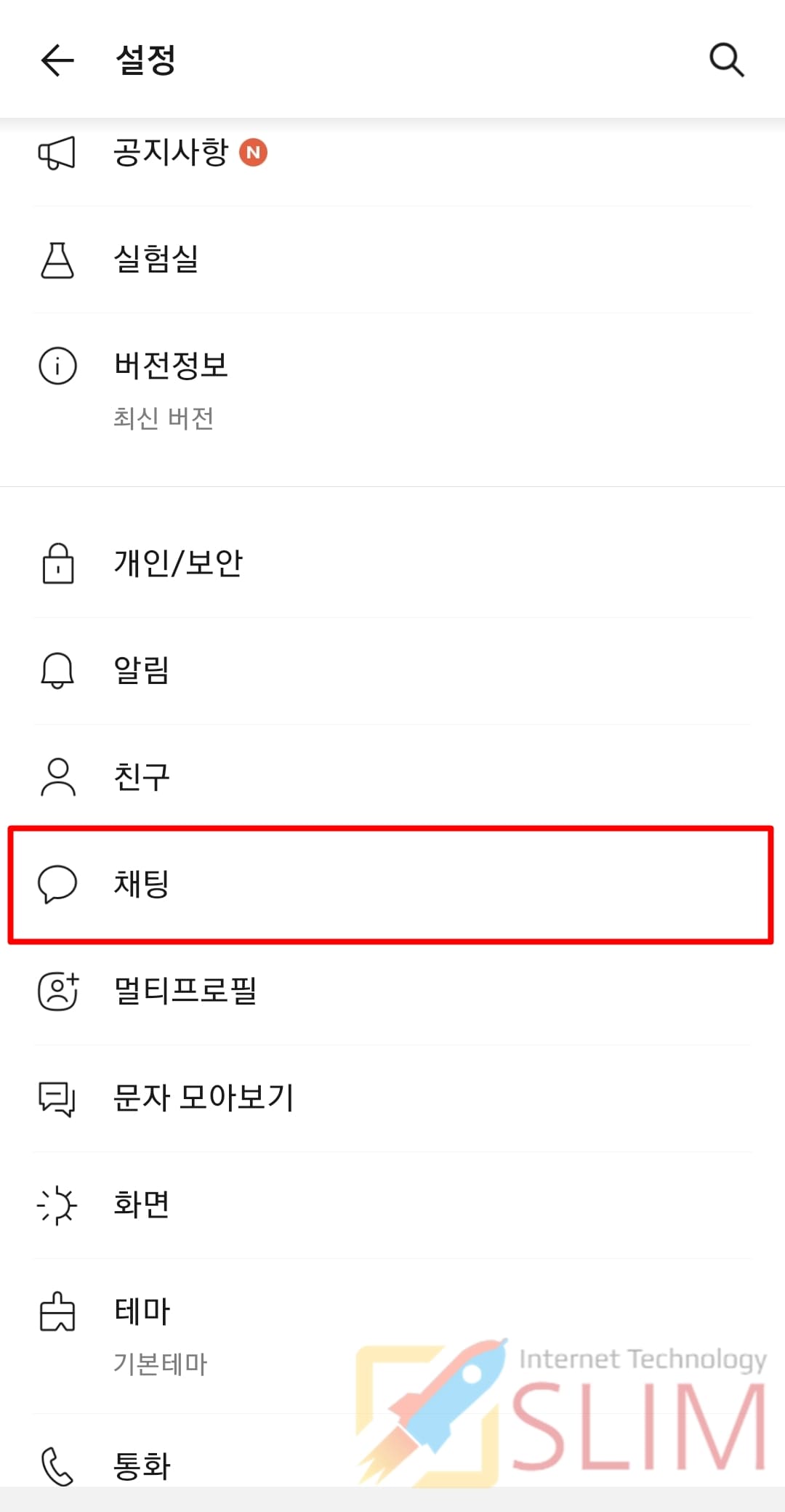Tap the info circle icon for 버전정보
The width and height of the screenshot is (785, 1512).
click(x=57, y=366)
